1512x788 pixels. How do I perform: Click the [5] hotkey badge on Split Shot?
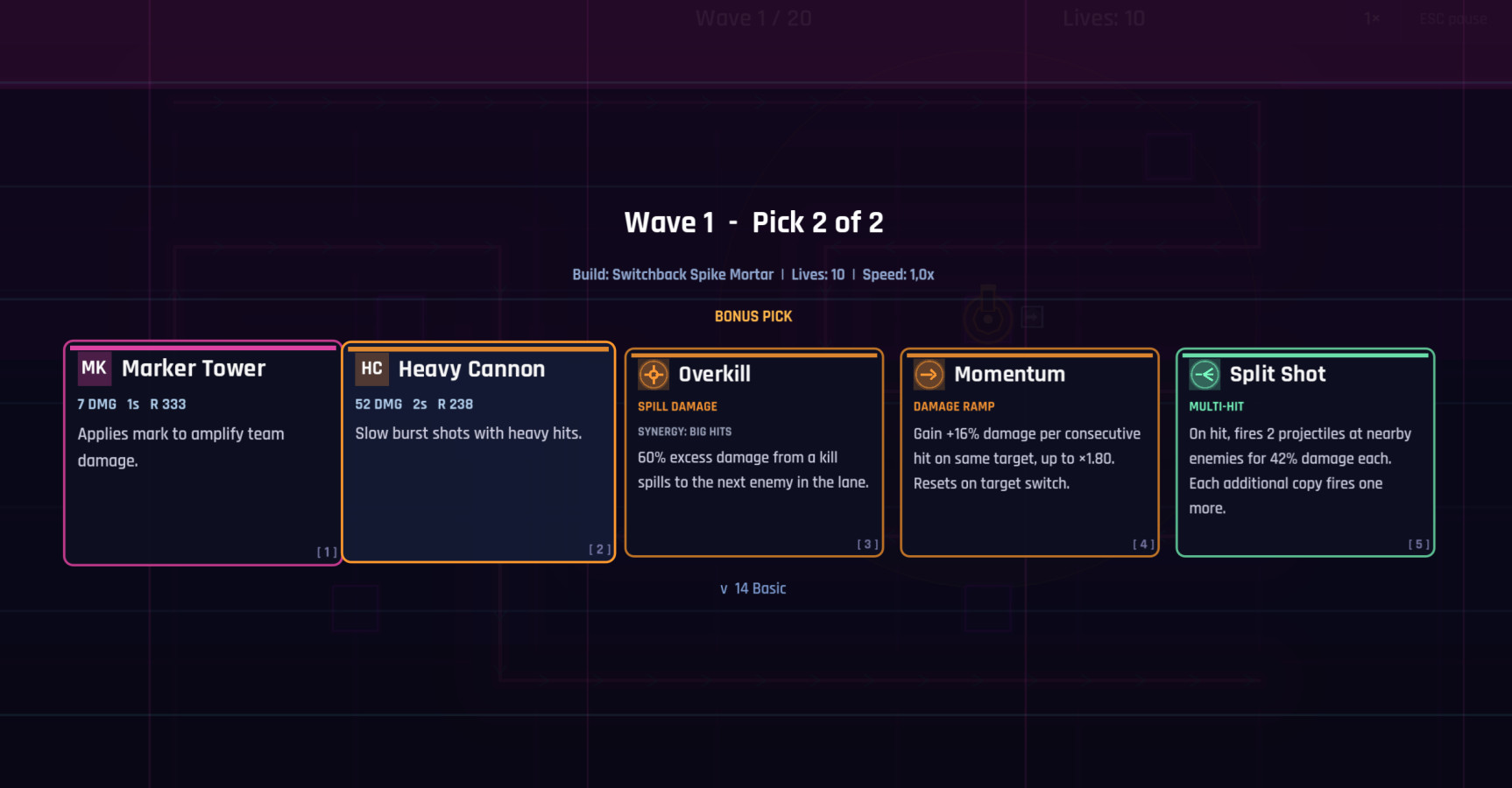point(1418,545)
